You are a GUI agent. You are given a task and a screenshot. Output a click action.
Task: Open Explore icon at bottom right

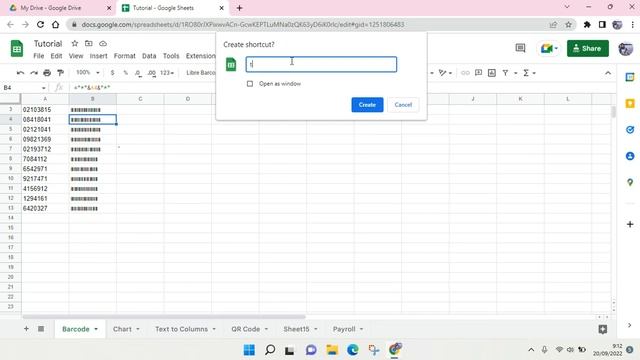point(603,329)
